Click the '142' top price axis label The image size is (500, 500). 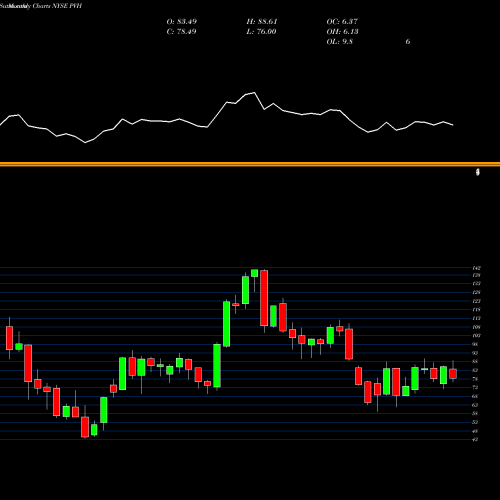pyautogui.click(x=476, y=268)
